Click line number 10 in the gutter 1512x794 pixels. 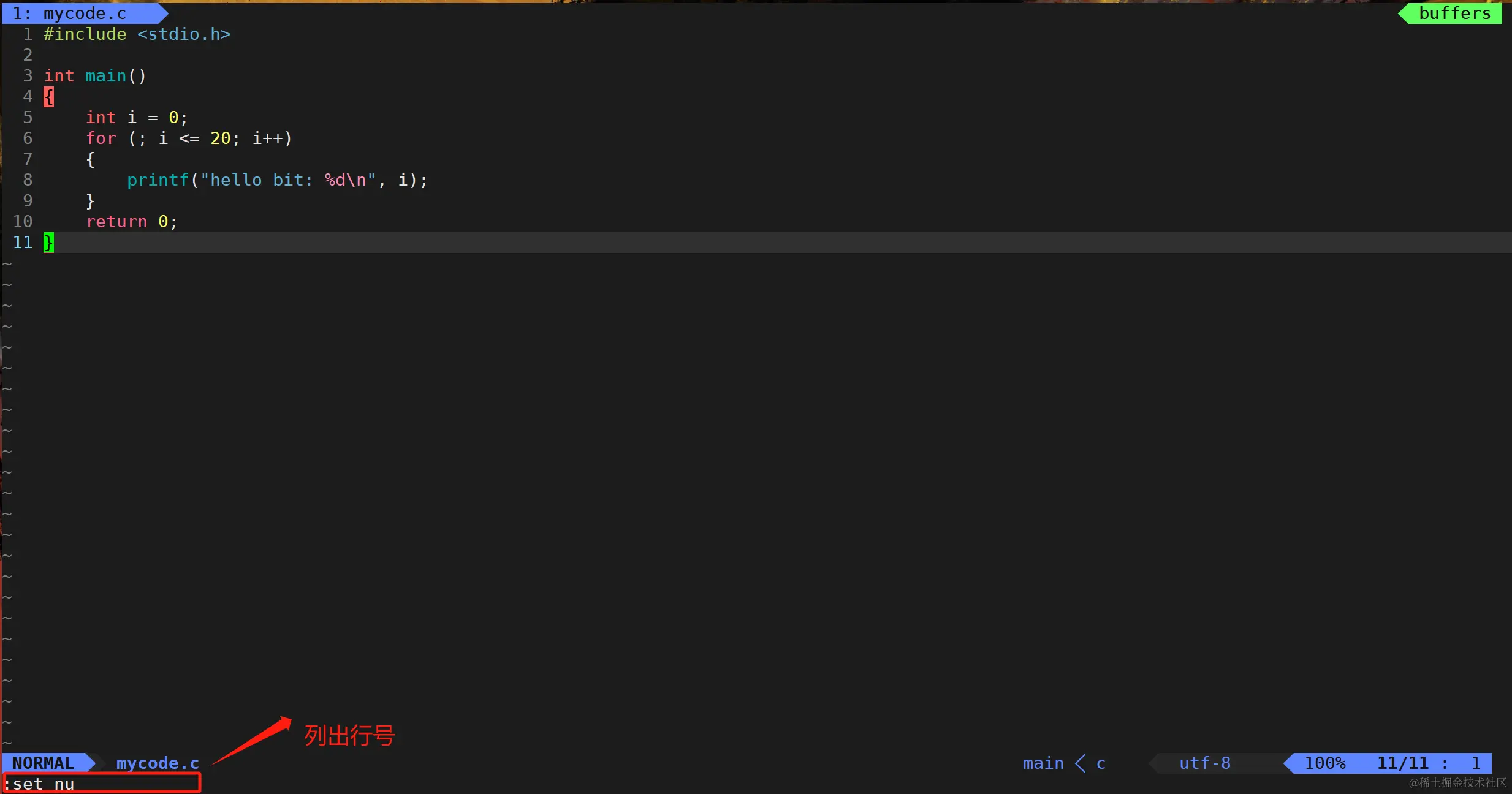(x=23, y=222)
